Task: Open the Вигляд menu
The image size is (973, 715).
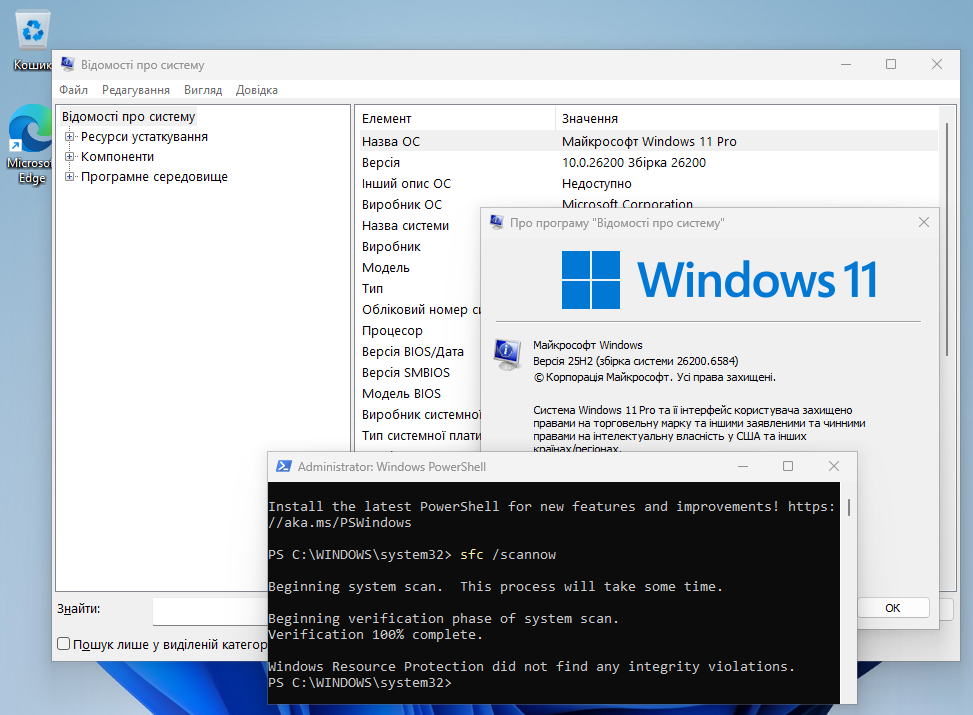Action: [x=203, y=90]
